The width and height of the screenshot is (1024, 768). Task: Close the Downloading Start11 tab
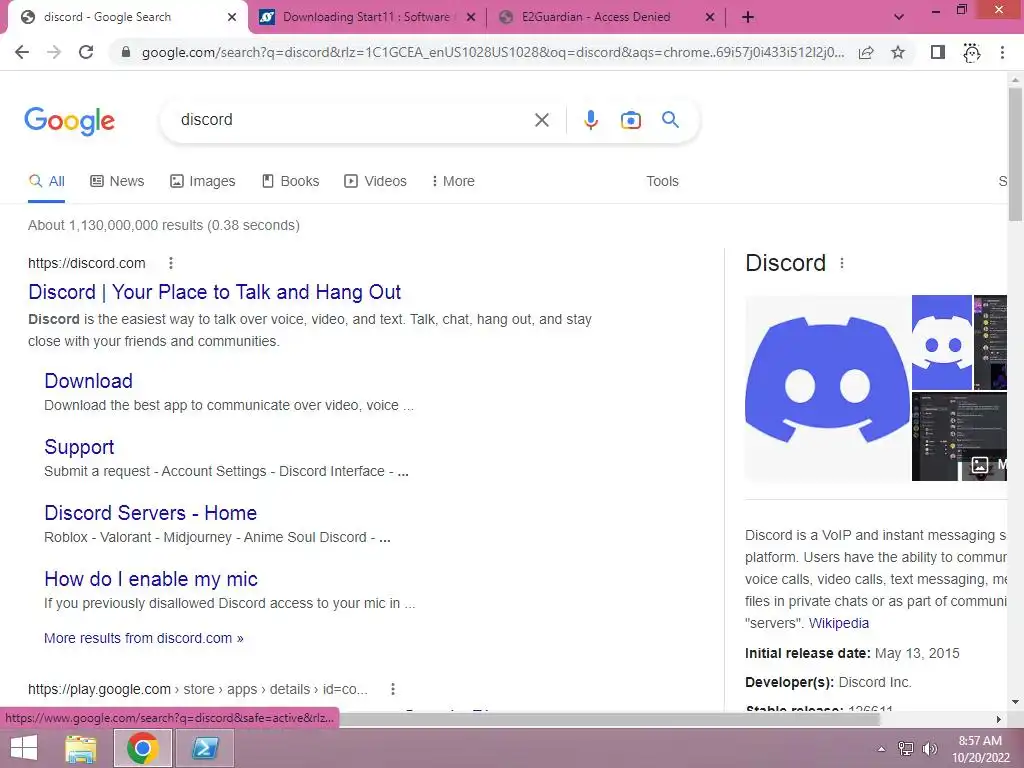470,17
